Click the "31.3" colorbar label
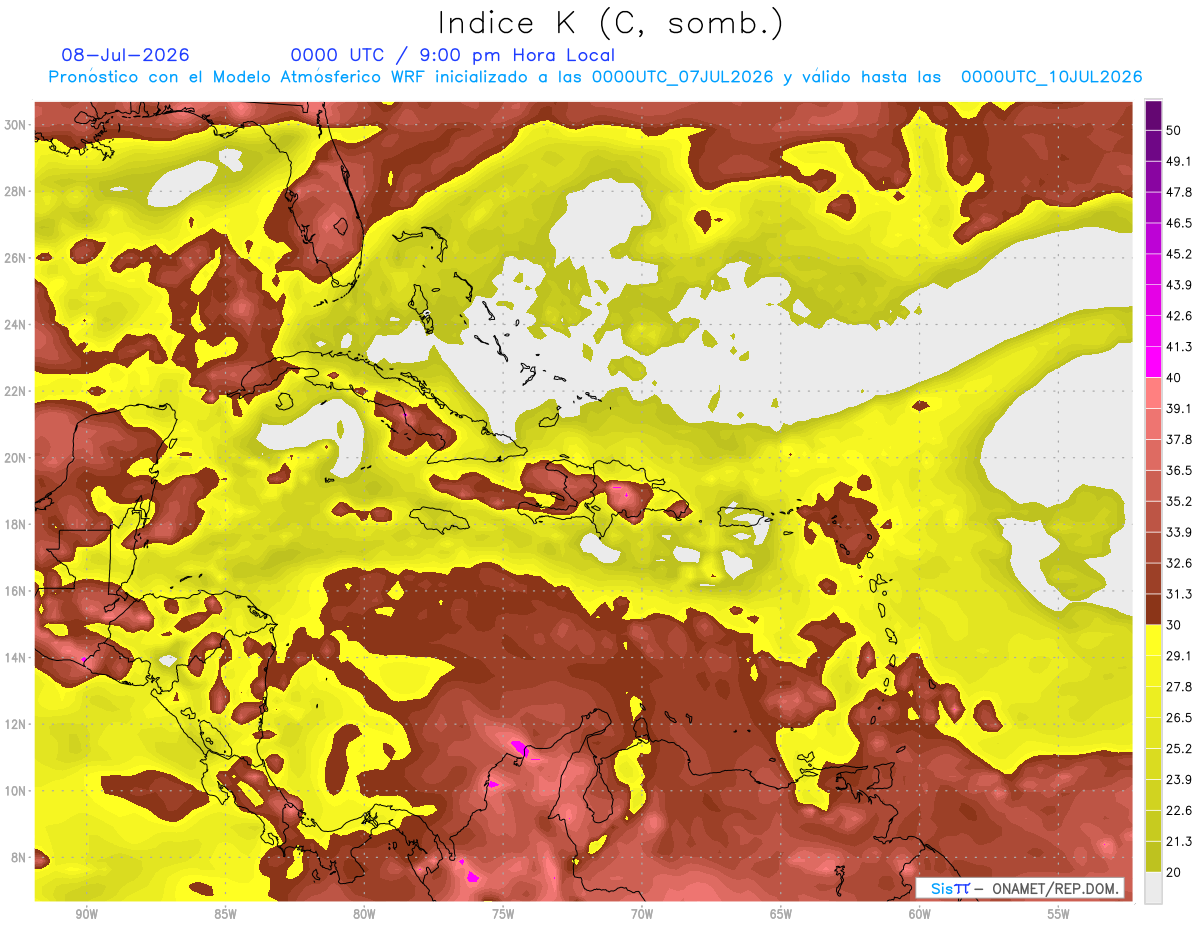Viewport: 1200px width, 927px height. click(x=1179, y=594)
